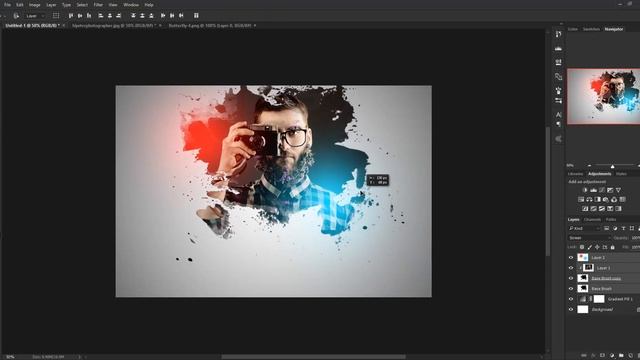640x360 pixels.
Task: Add Exposure adjustment
Action: 610,190
